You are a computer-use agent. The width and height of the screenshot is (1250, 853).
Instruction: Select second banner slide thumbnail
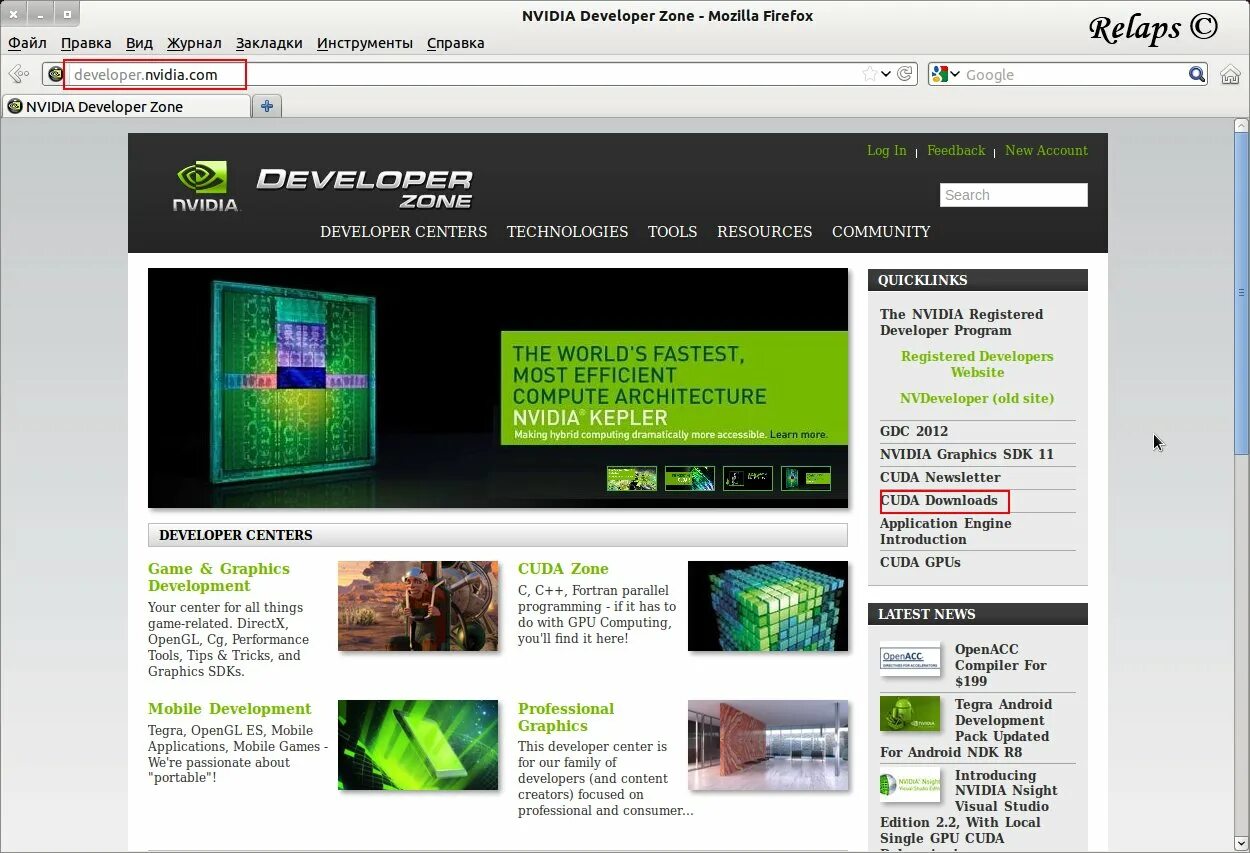[x=690, y=478]
